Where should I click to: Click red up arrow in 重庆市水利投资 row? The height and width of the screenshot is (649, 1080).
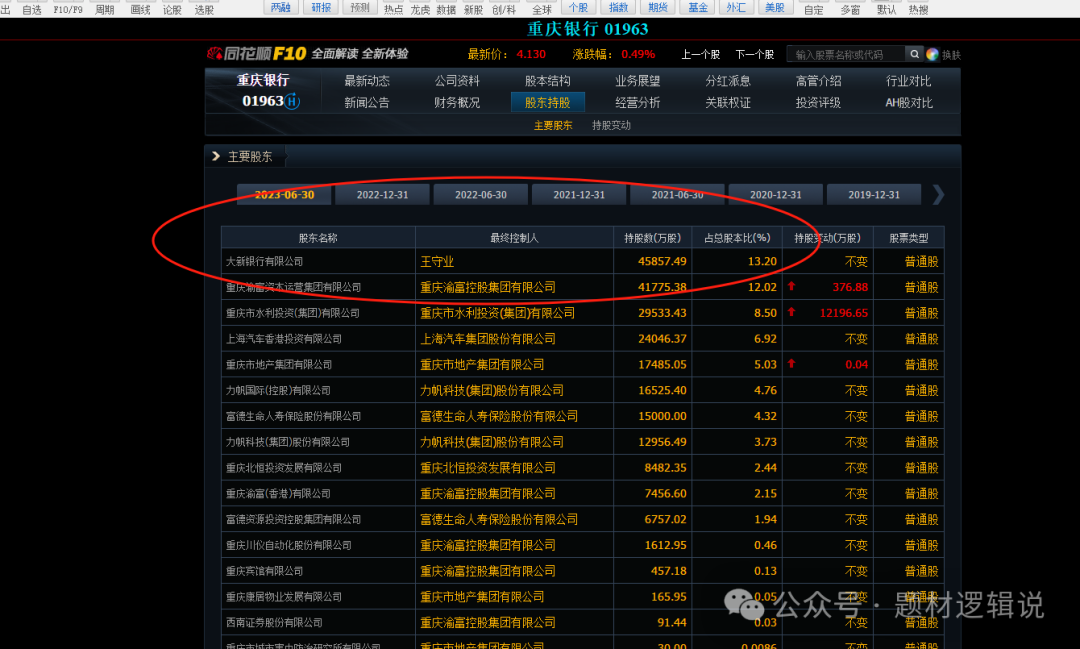(x=792, y=312)
